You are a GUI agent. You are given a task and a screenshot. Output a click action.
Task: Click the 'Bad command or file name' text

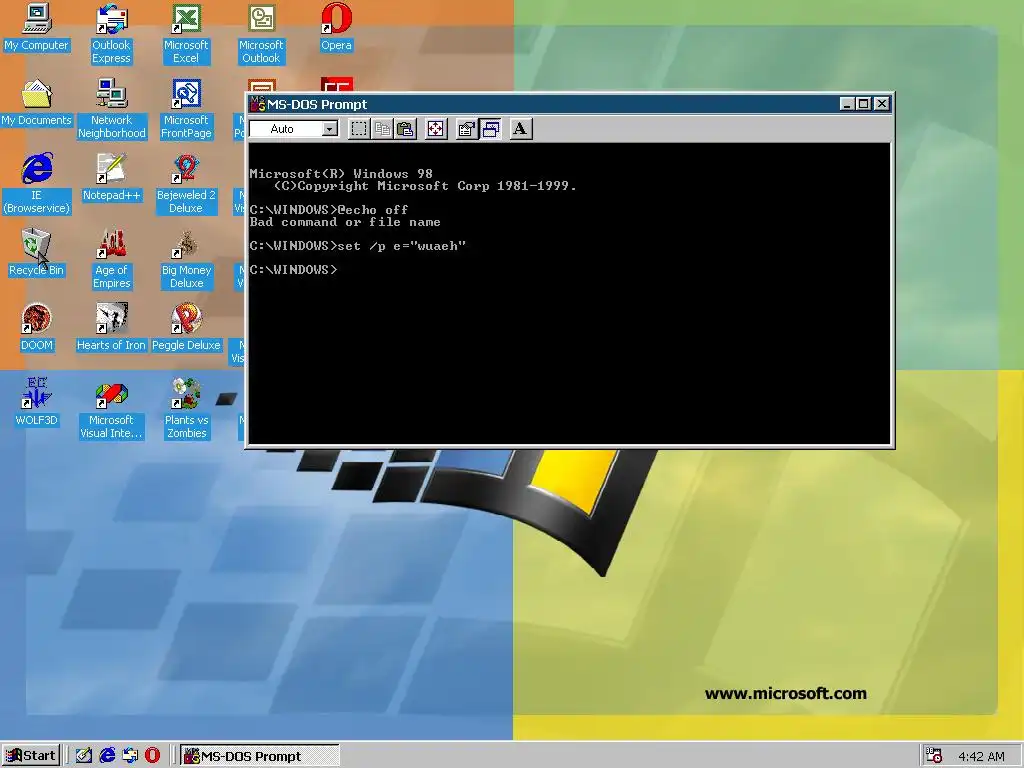[345, 222]
